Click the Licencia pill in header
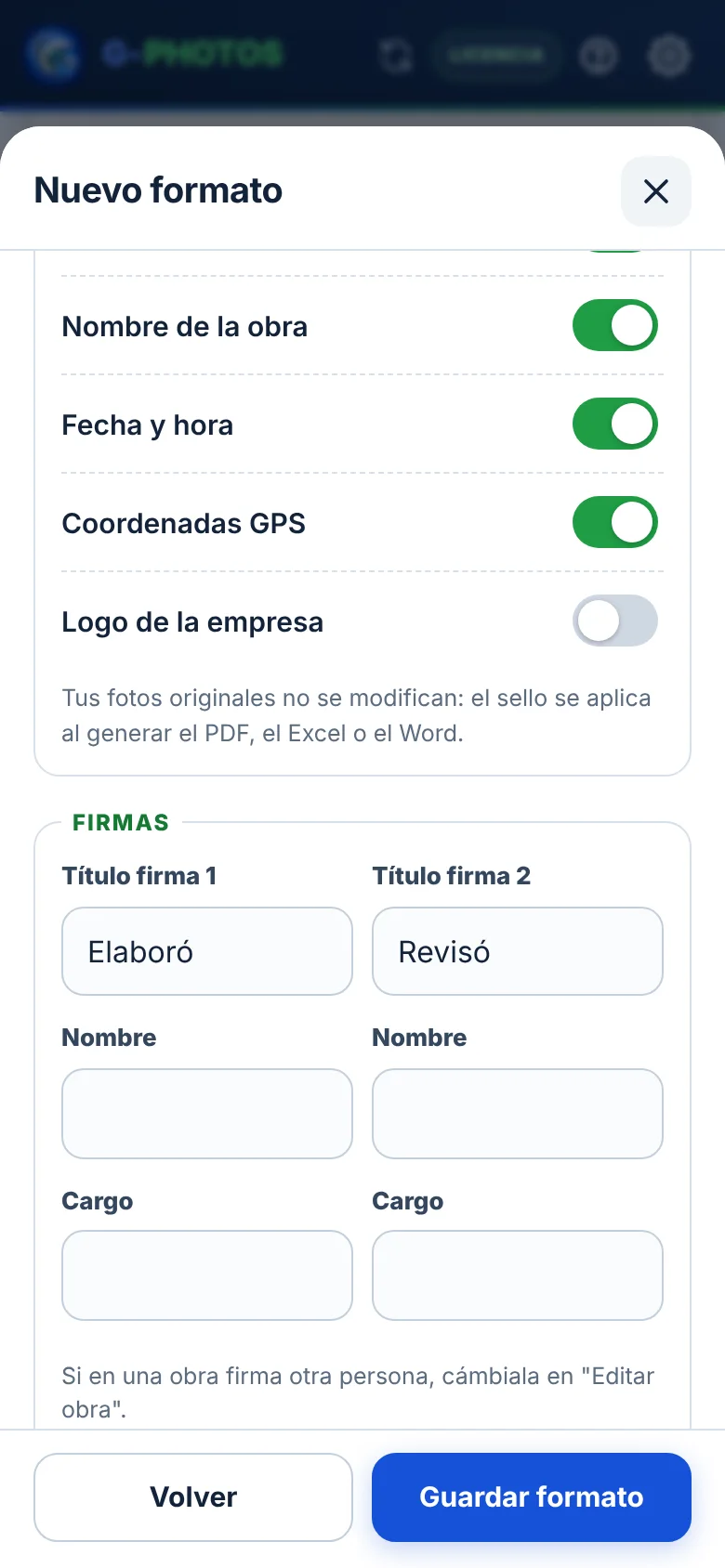This screenshot has height=1568, width=725. [495, 56]
